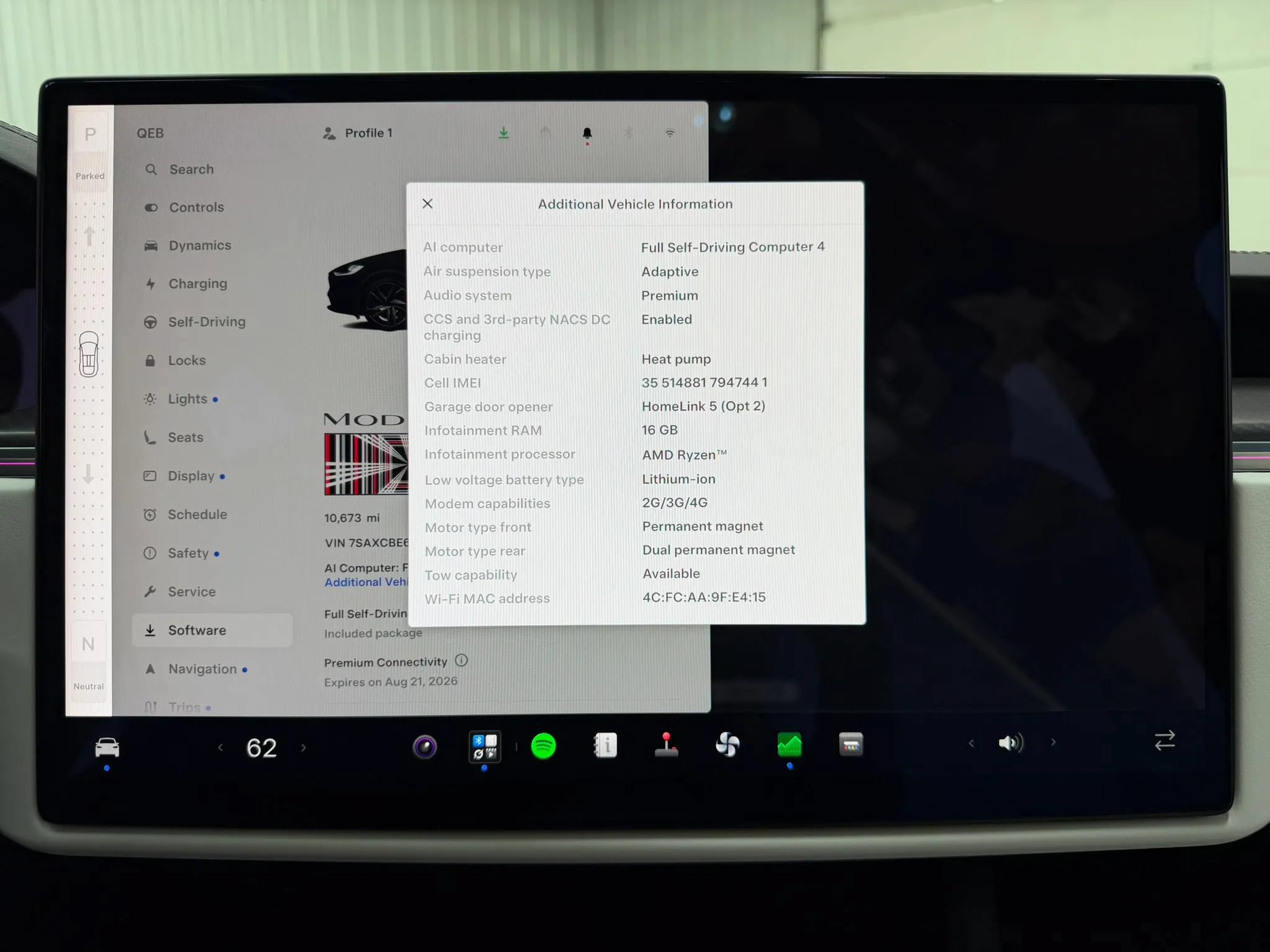This screenshot has height=952, width=1270.
Task: Increase cabin temperature with right arrow
Action: click(x=303, y=747)
